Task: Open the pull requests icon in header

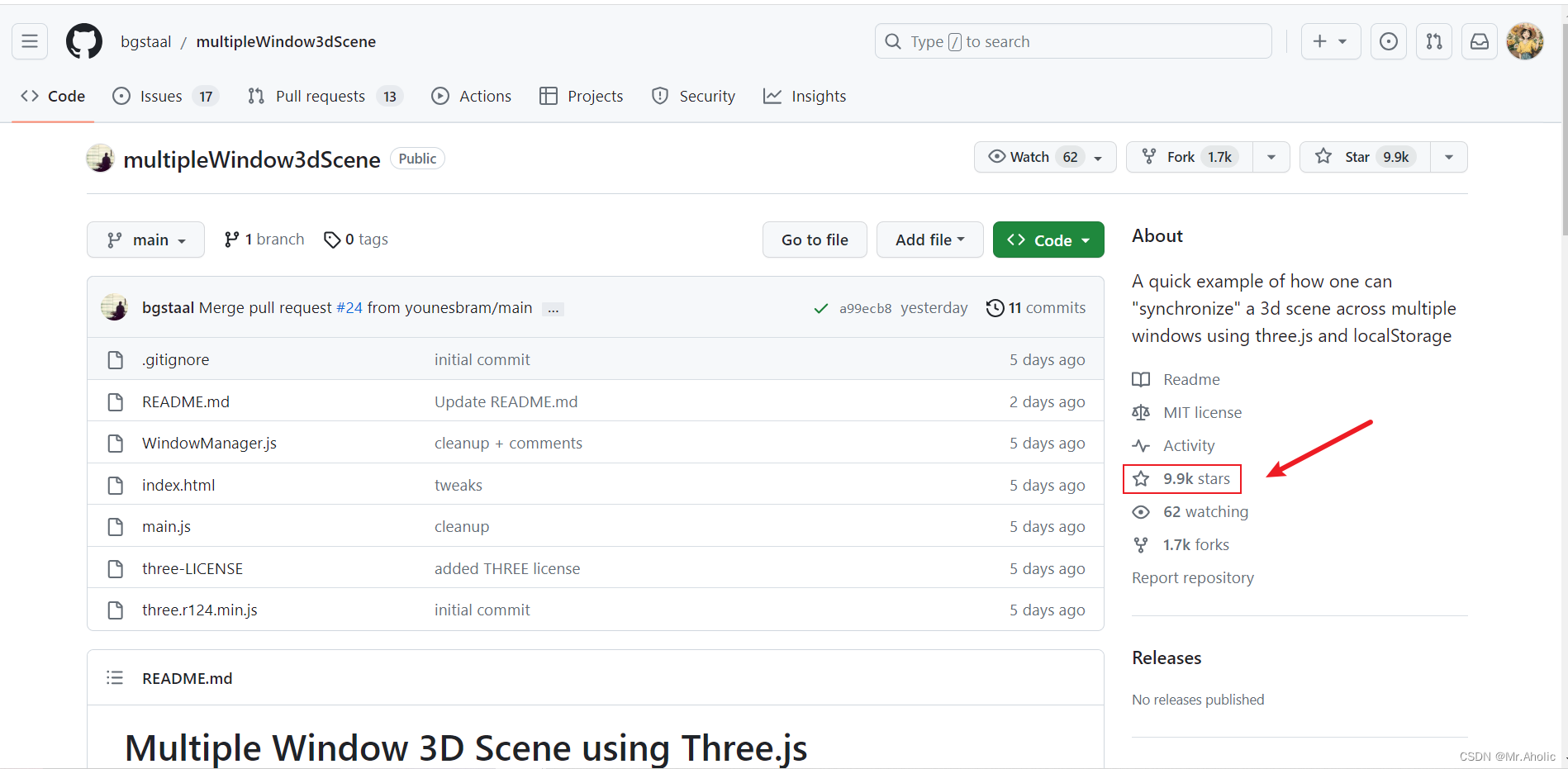Action: [1434, 41]
